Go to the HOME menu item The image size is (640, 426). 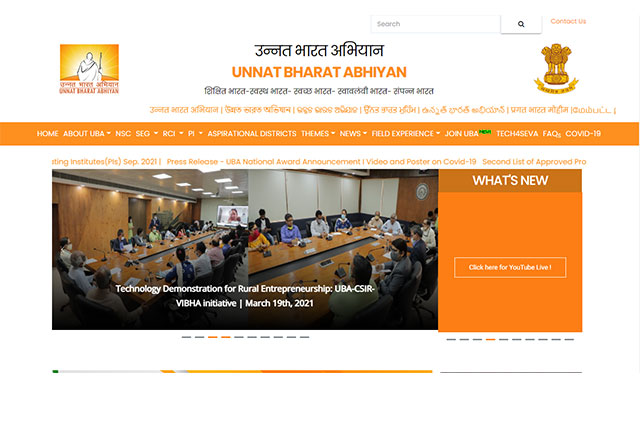point(47,133)
